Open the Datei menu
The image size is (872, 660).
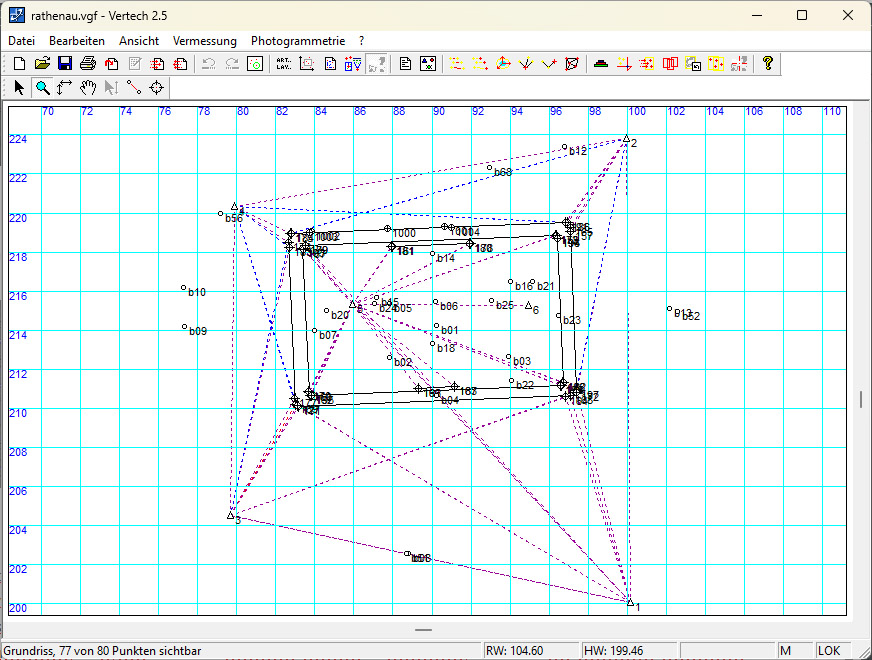22,41
